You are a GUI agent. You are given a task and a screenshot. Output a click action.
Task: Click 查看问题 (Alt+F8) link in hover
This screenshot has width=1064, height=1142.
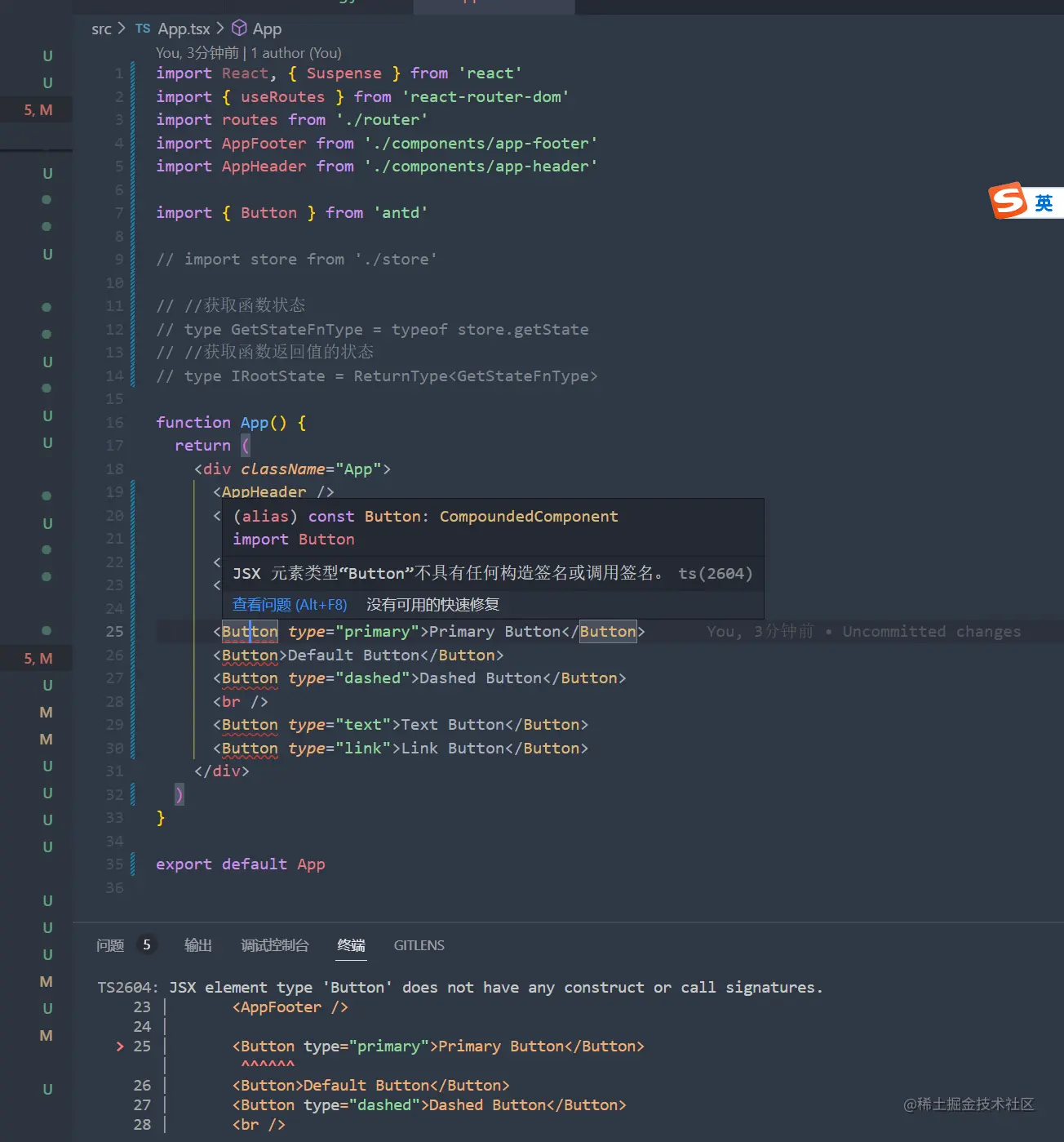coord(290,605)
